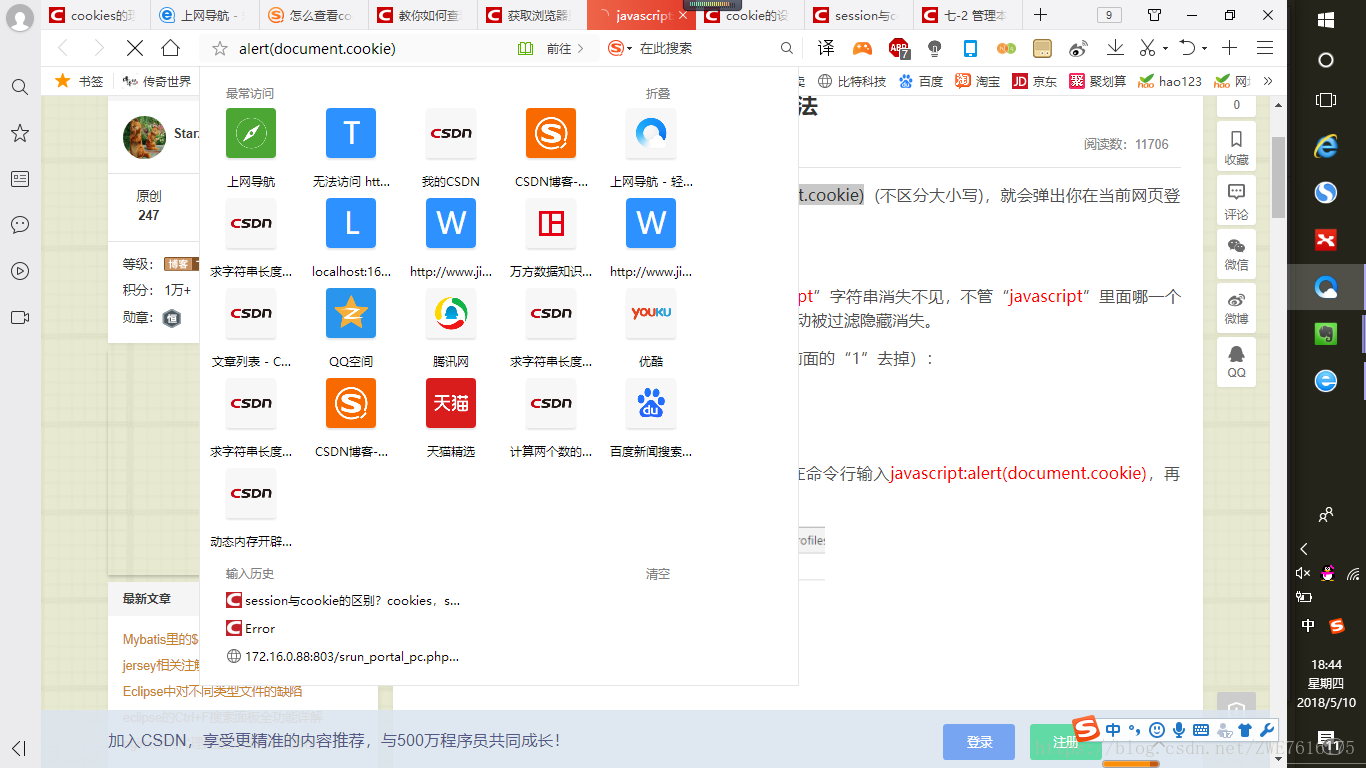This screenshot has width=1366, height=768.
Task: Open the 京东 bookmark link
Action: 1035,81
